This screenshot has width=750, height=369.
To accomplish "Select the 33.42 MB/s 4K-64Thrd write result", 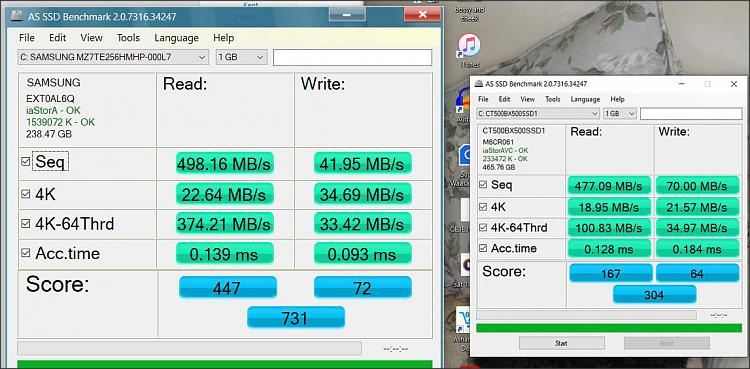I will pyautogui.click(x=363, y=224).
